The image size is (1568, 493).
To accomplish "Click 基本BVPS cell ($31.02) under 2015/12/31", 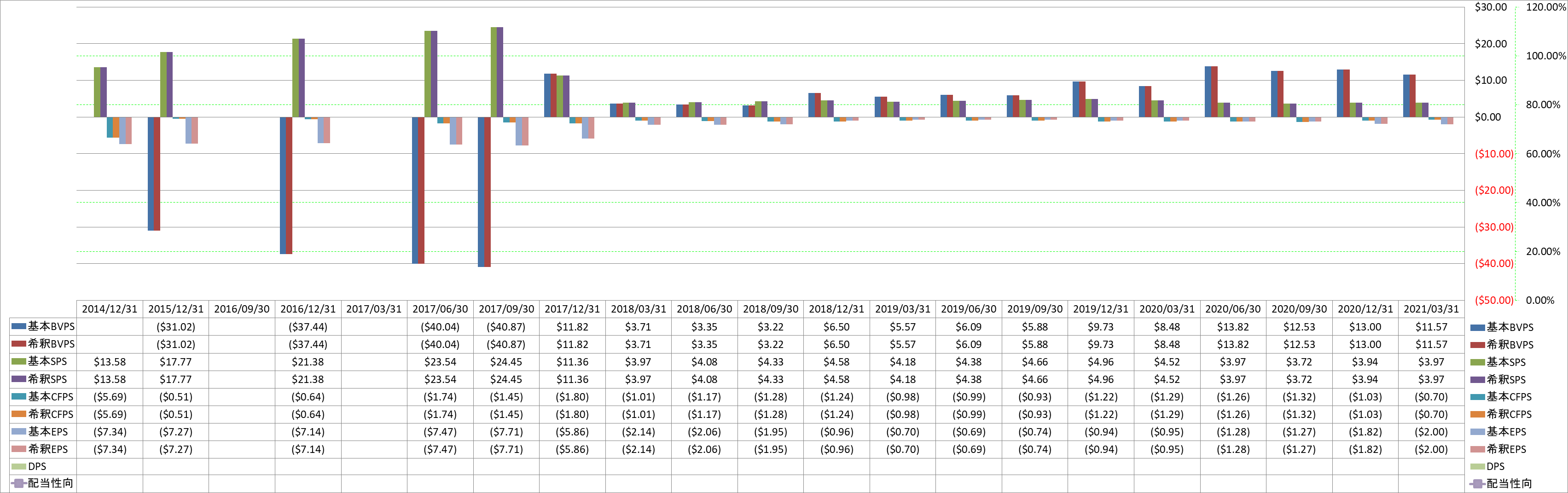I will [176, 327].
